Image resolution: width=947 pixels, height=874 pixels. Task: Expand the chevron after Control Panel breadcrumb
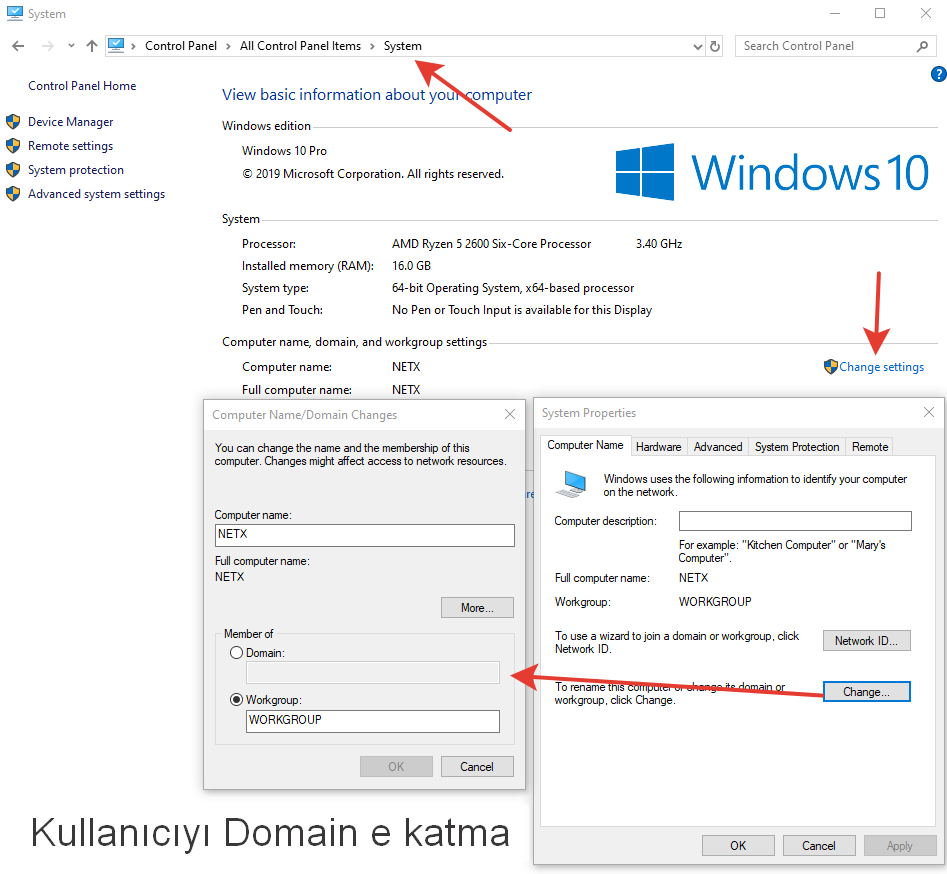tap(228, 46)
